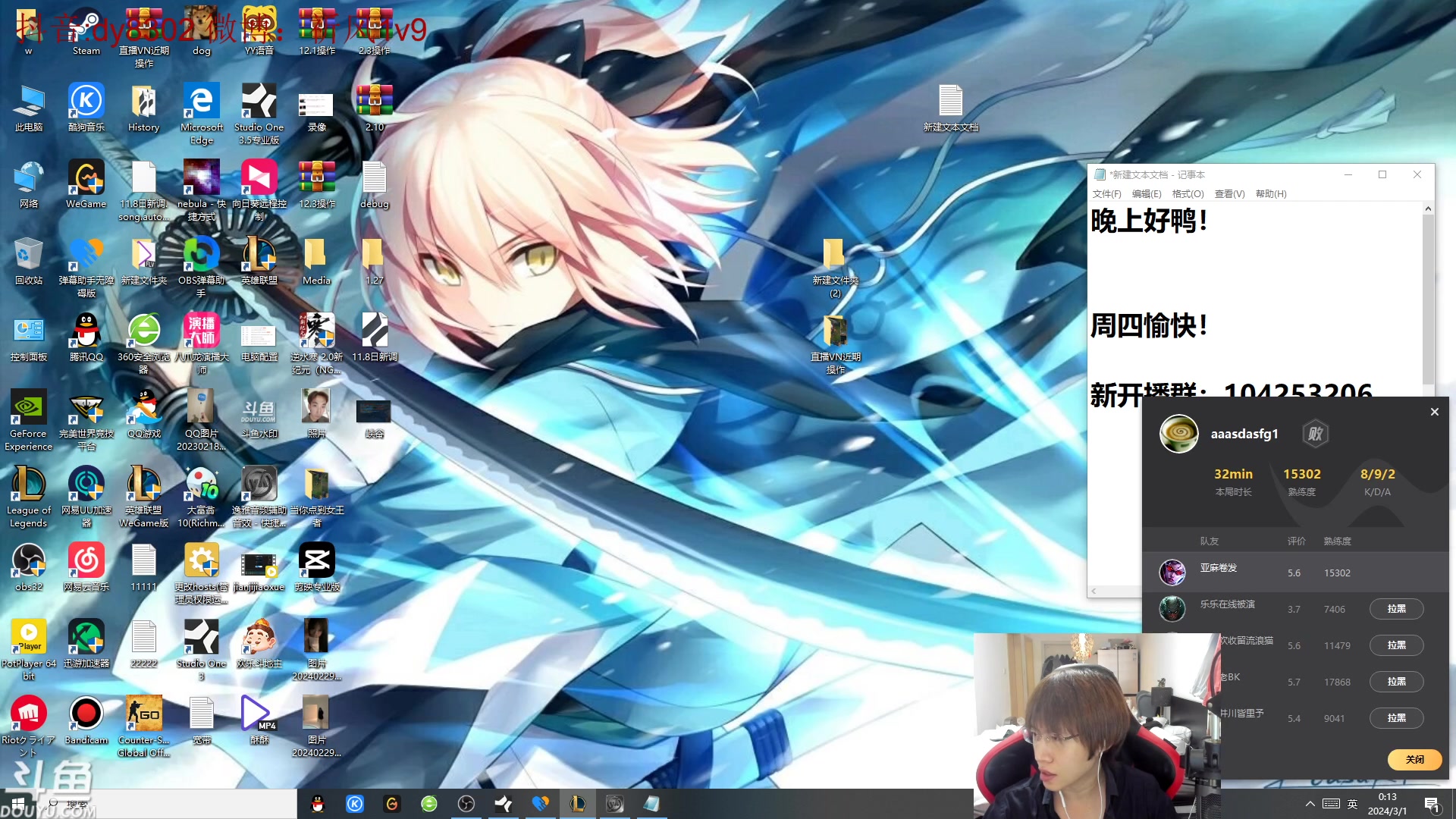Image resolution: width=1456 pixels, height=819 pixels.
Task: Launch the Bandicam desktop shortcut
Action: tap(86, 720)
